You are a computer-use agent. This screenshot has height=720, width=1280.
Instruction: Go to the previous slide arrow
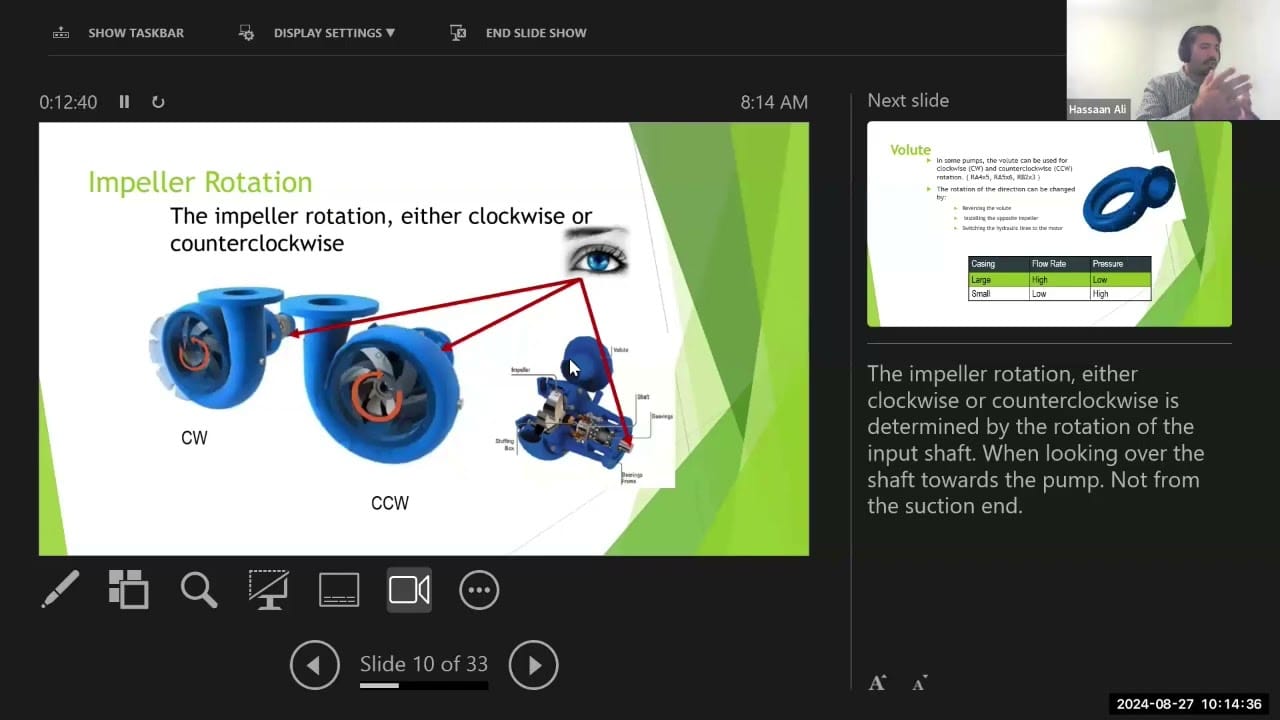tap(315, 665)
